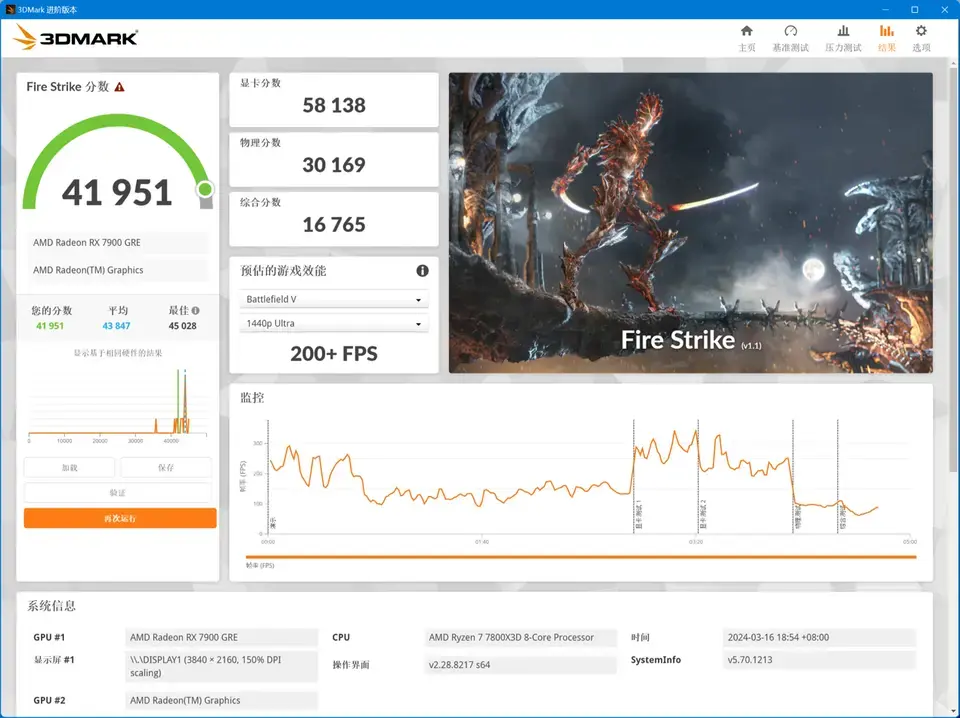The image size is (960, 718).
Task: Click the 3DMark logo
Action: coord(75,38)
